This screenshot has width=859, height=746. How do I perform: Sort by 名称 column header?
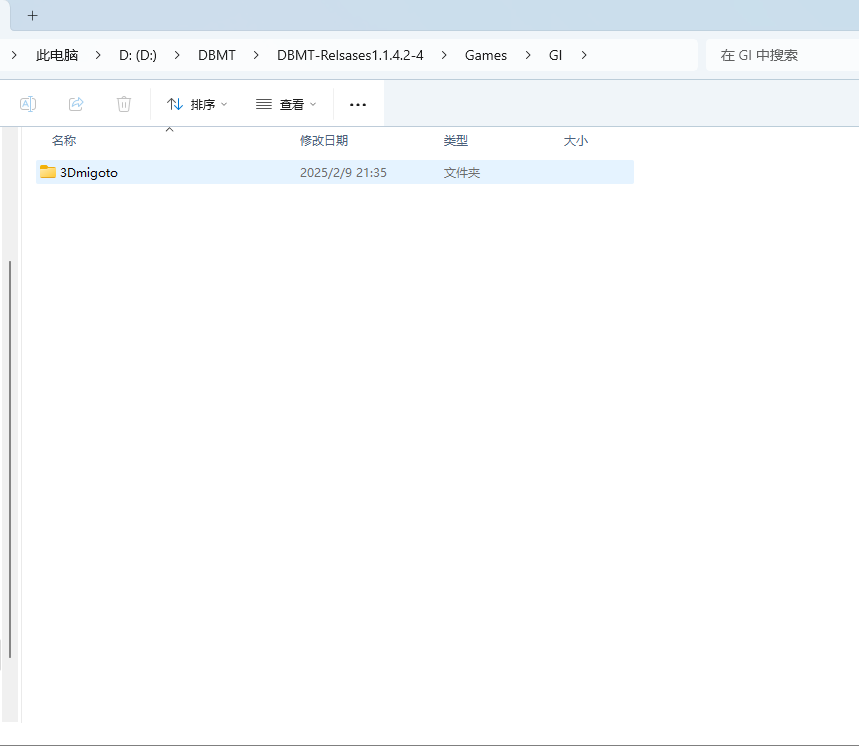click(64, 141)
